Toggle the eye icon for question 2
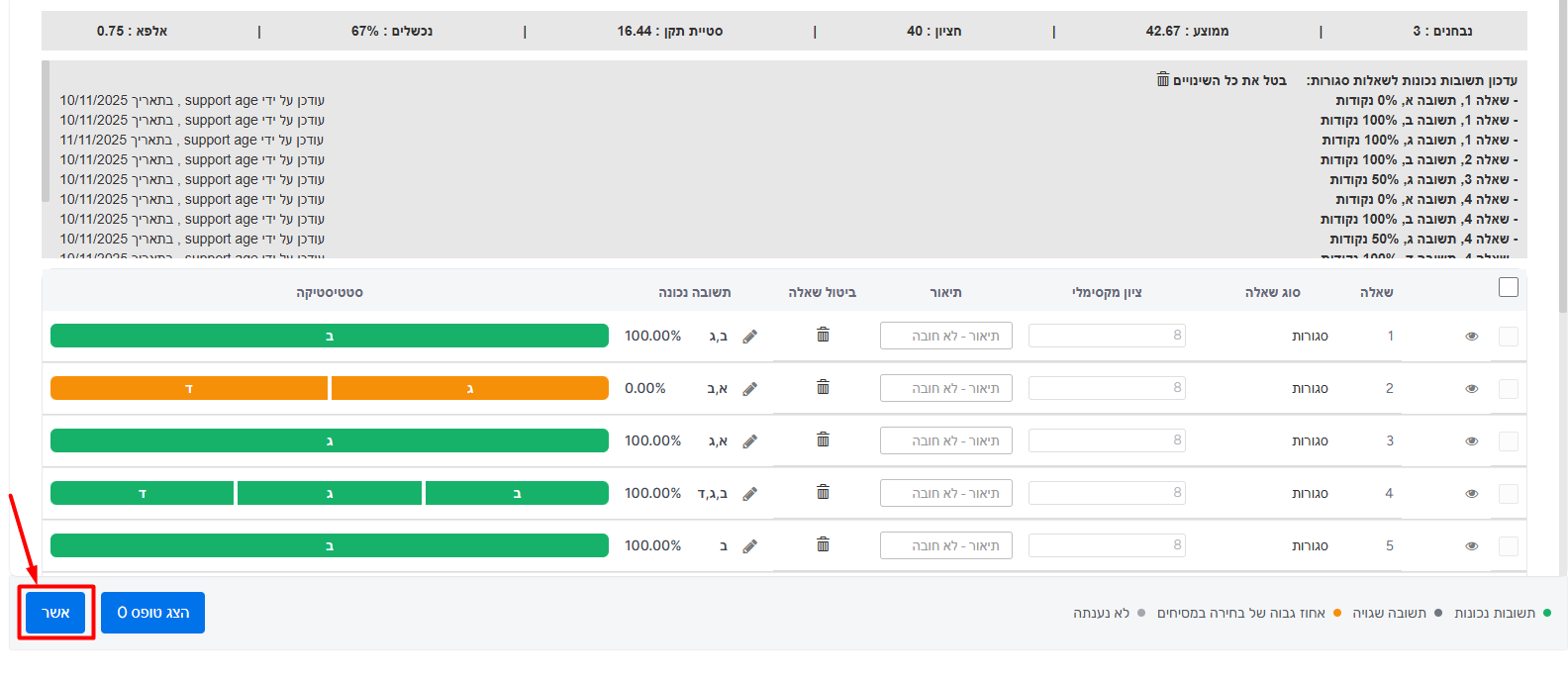 (x=1472, y=389)
